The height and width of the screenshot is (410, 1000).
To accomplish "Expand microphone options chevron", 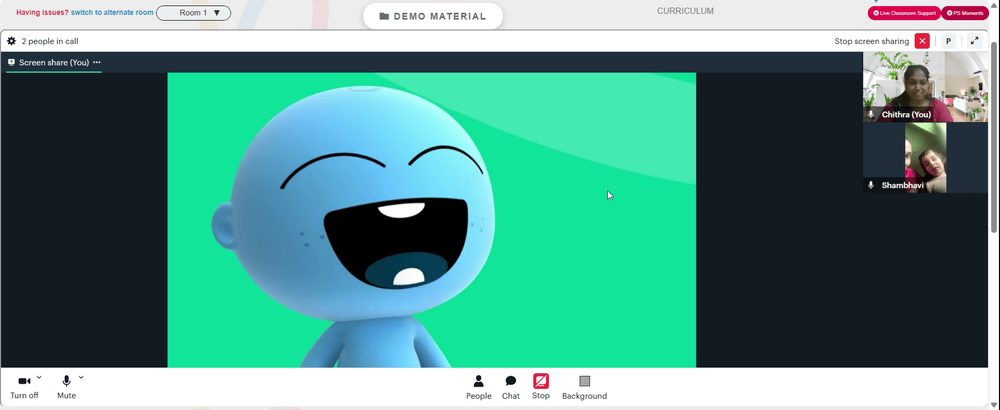I will [81, 377].
